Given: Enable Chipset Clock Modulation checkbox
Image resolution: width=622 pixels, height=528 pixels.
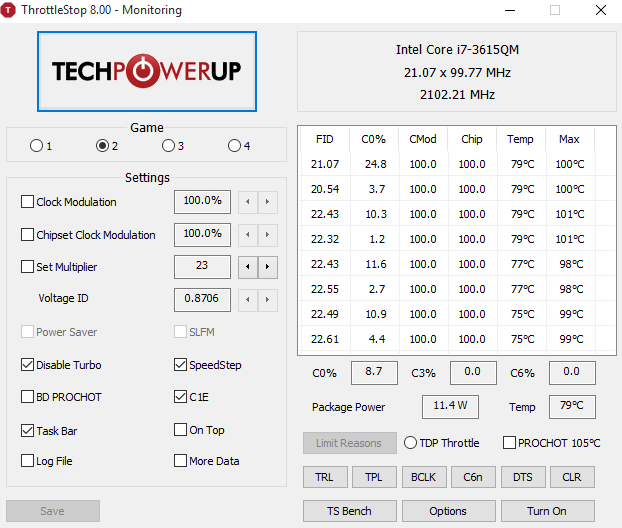Looking at the screenshot, I should point(27,234).
